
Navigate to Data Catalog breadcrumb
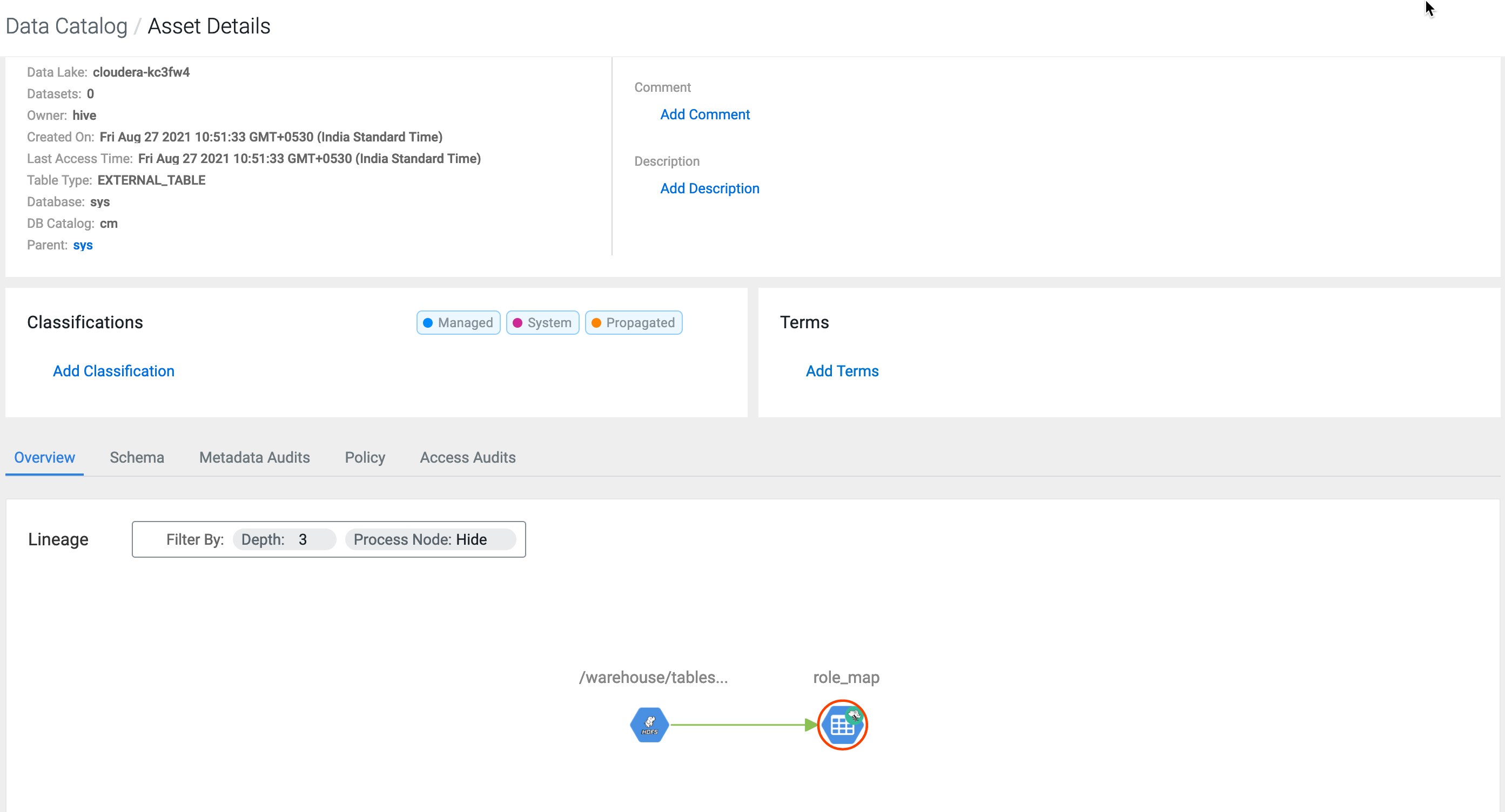pyautogui.click(x=66, y=26)
